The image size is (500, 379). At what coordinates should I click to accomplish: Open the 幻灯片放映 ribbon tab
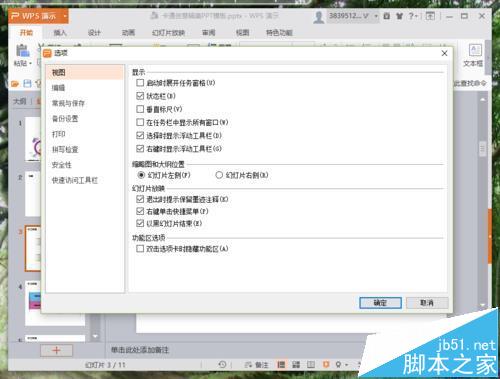tap(168, 33)
